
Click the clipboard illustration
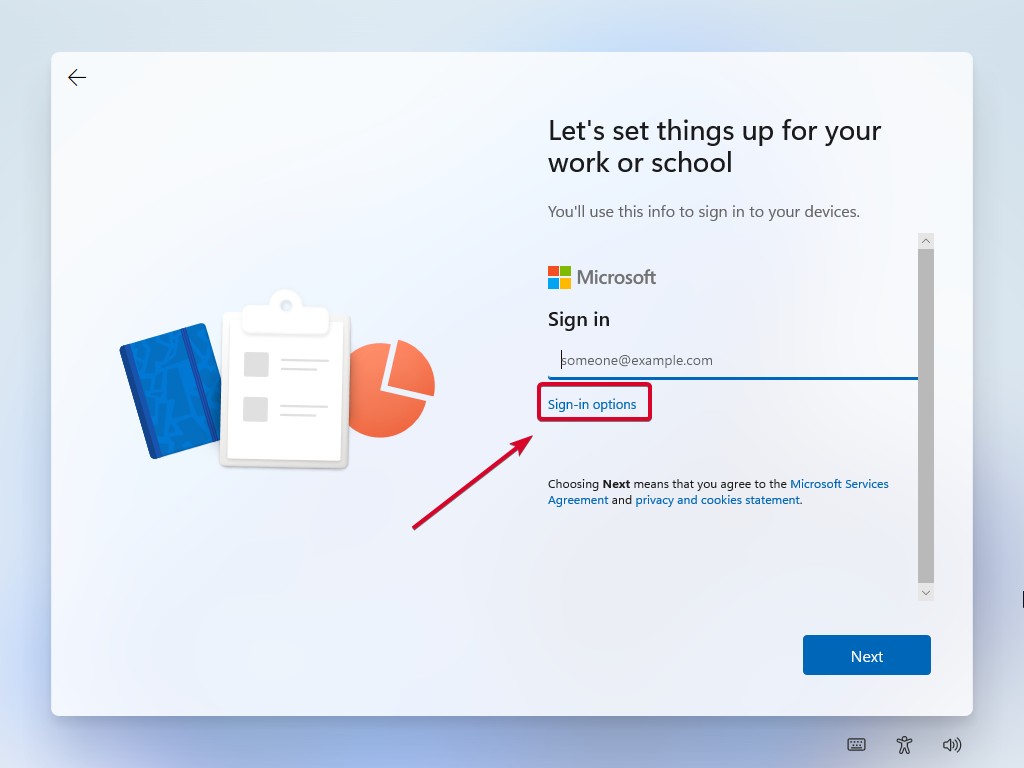point(283,385)
